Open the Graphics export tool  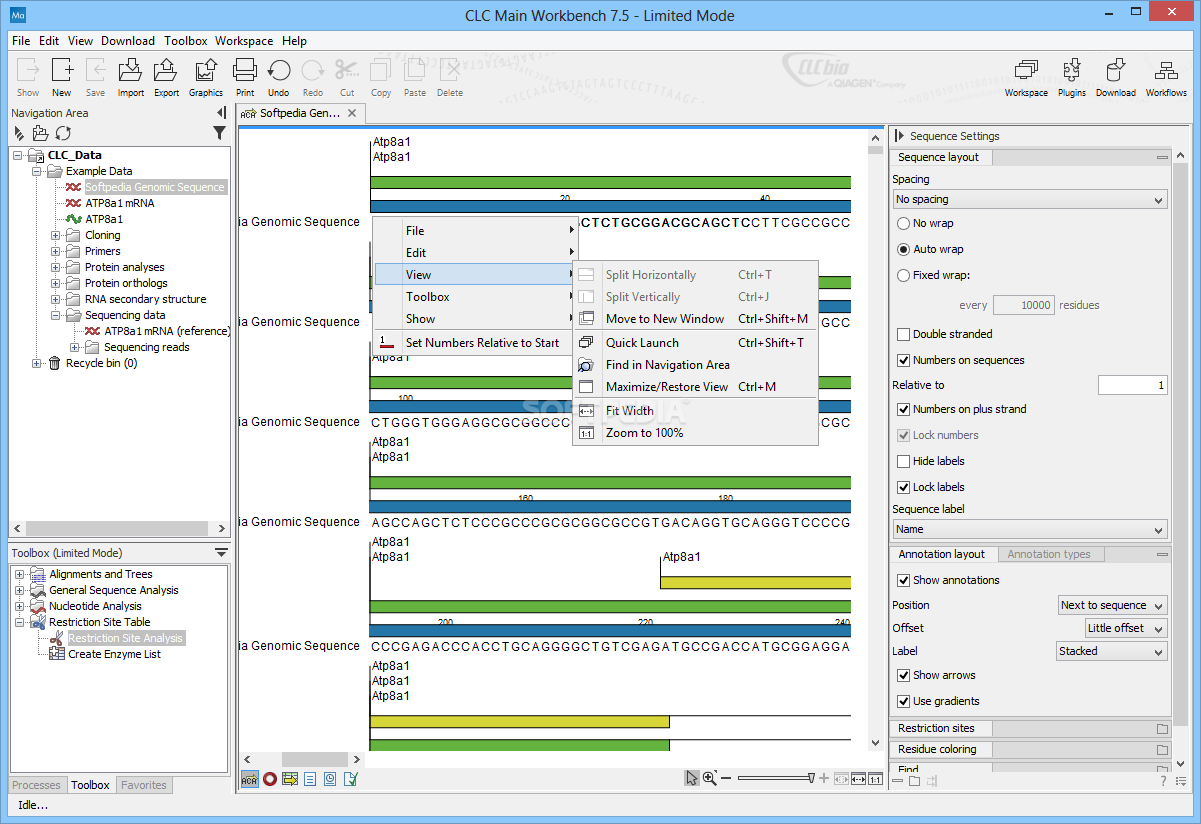pyautogui.click(x=206, y=77)
